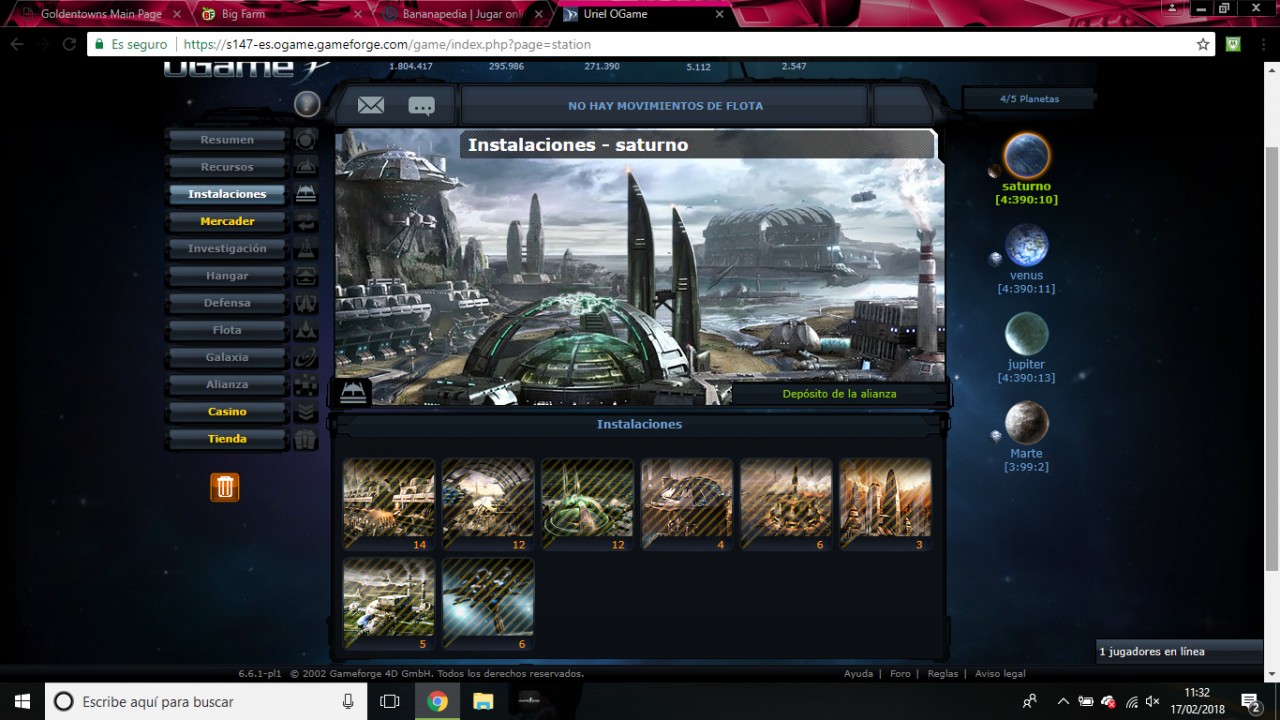Select the venus planet icon
Image resolution: width=1280 pixels, height=720 pixels.
point(1027,245)
